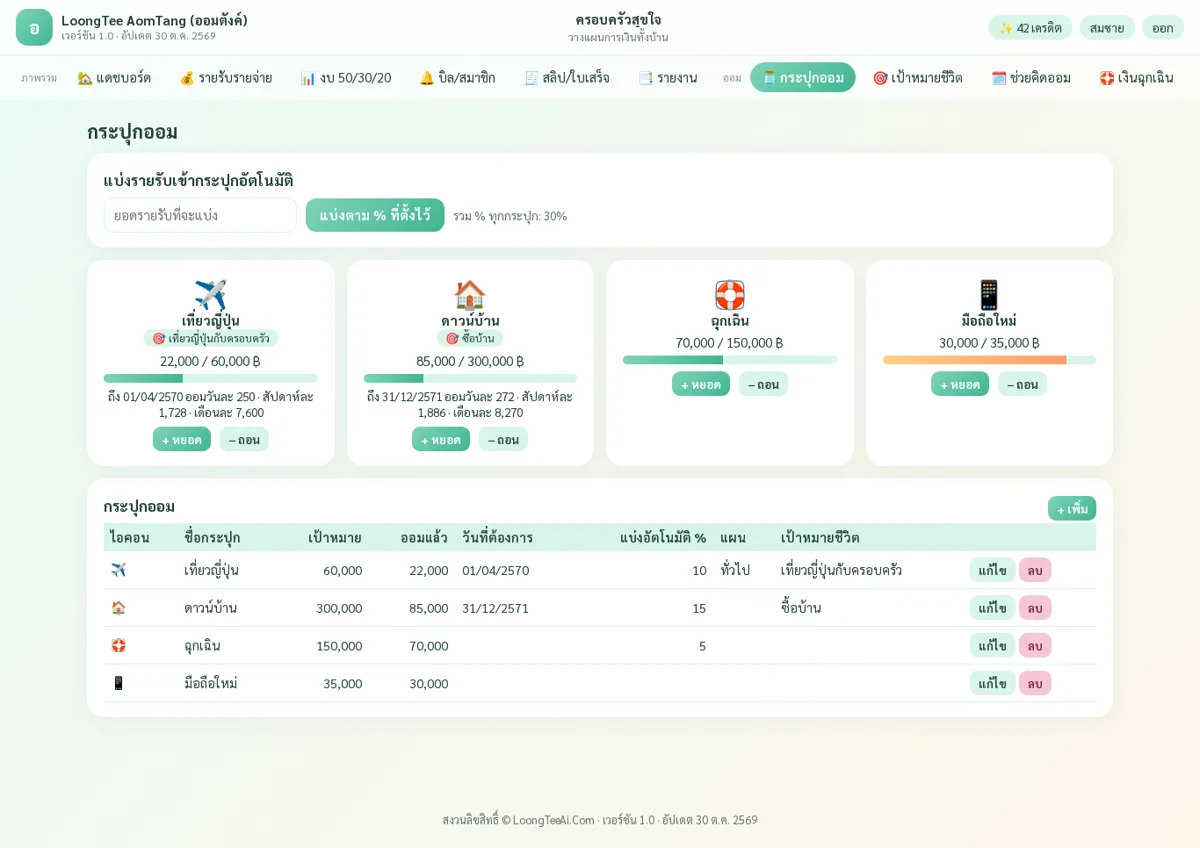The image size is (1200, 848).
Task: Select the กระปุกออม tab
Action: 803,77
